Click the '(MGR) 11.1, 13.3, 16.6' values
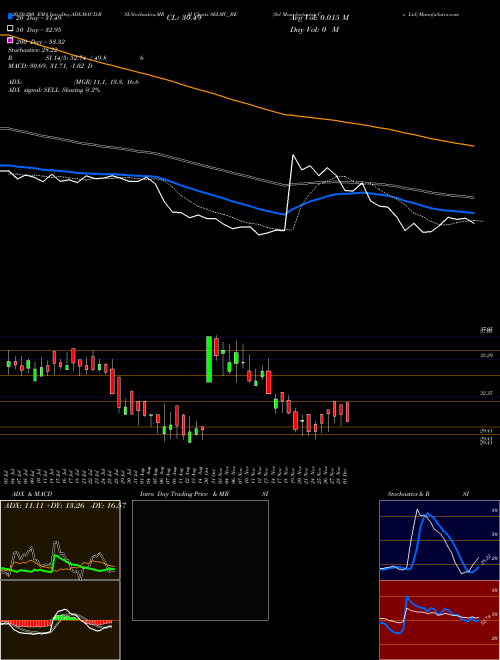The image size is (500, 660). pos(106,82)
